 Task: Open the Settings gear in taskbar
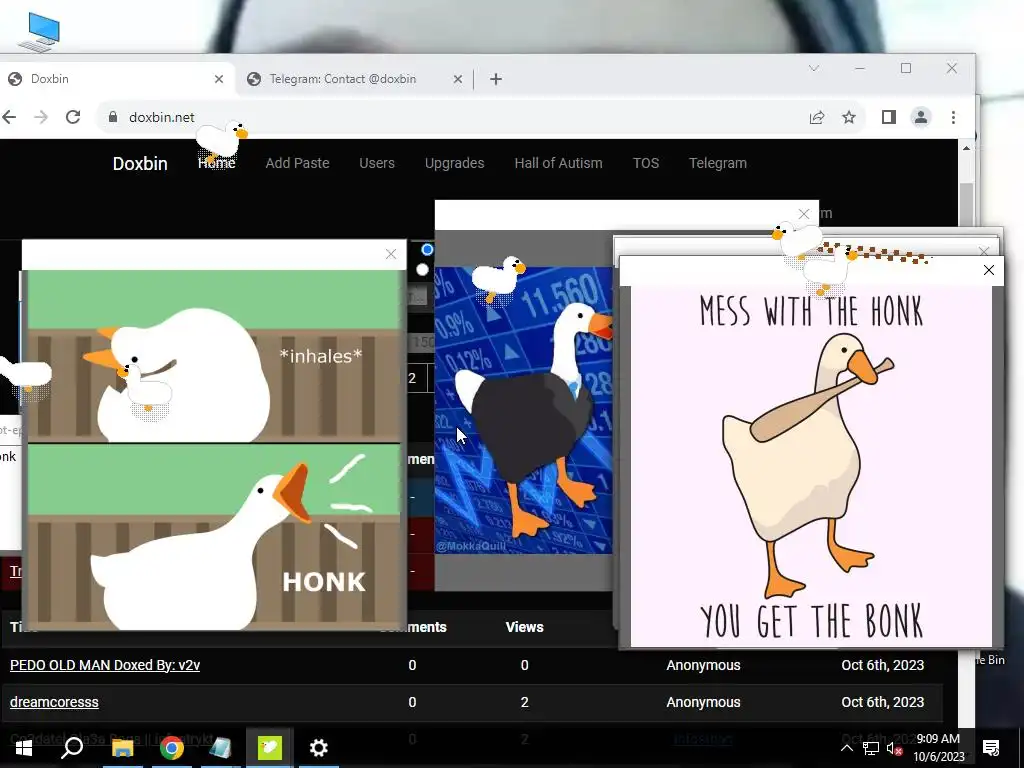pyautogui.click(x=318, y=748)
